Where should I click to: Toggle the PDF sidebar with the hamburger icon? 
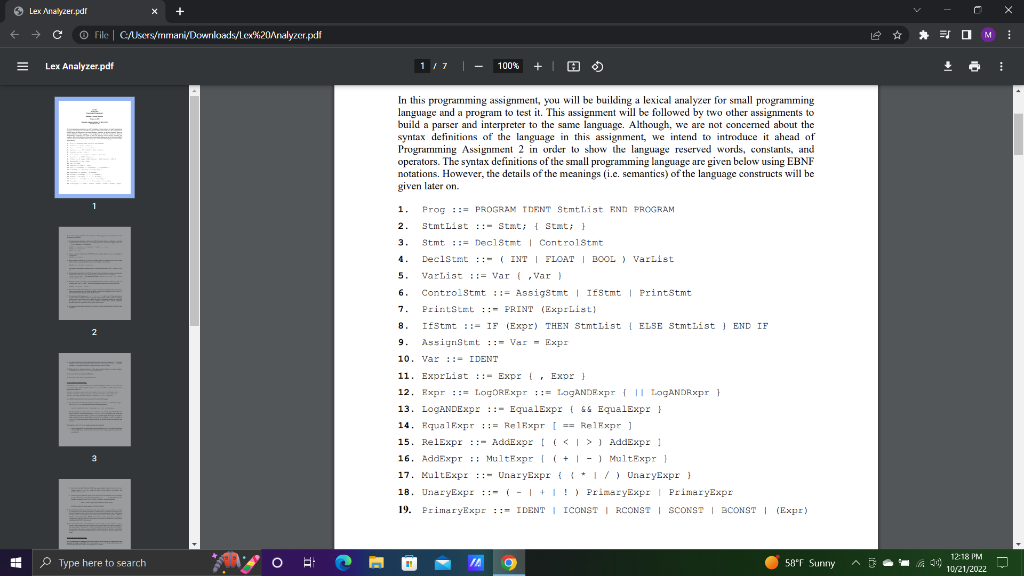(21, 66)
